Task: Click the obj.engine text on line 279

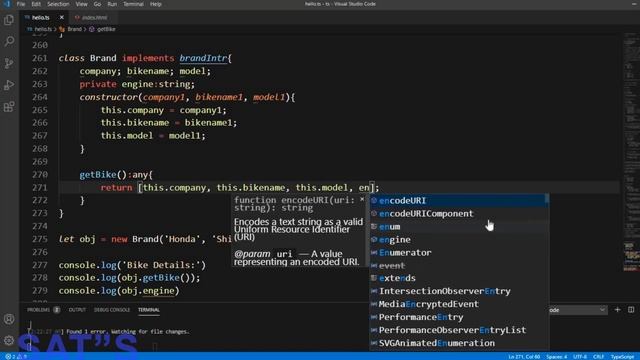Action: pos(148,291)
